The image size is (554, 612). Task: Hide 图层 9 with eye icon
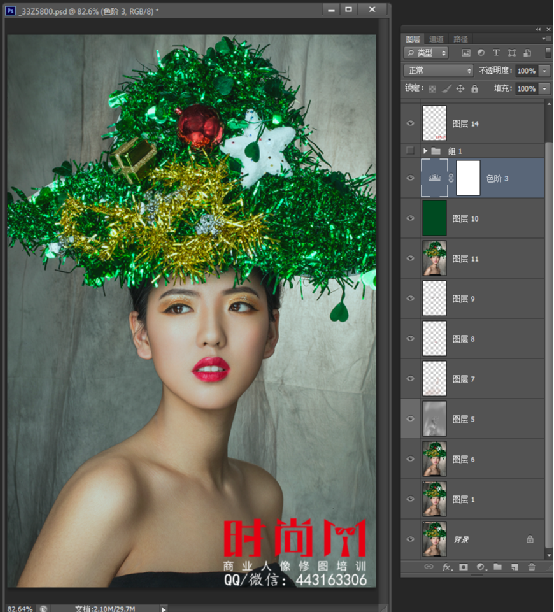tap(410, 298)
